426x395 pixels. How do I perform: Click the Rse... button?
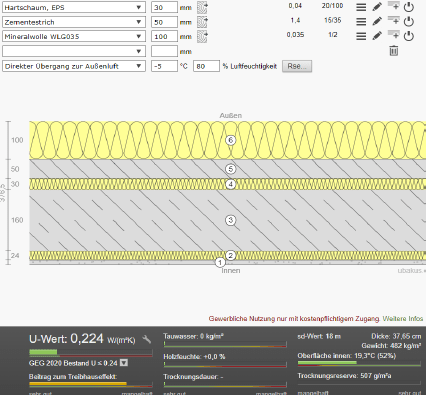point(297,66)
